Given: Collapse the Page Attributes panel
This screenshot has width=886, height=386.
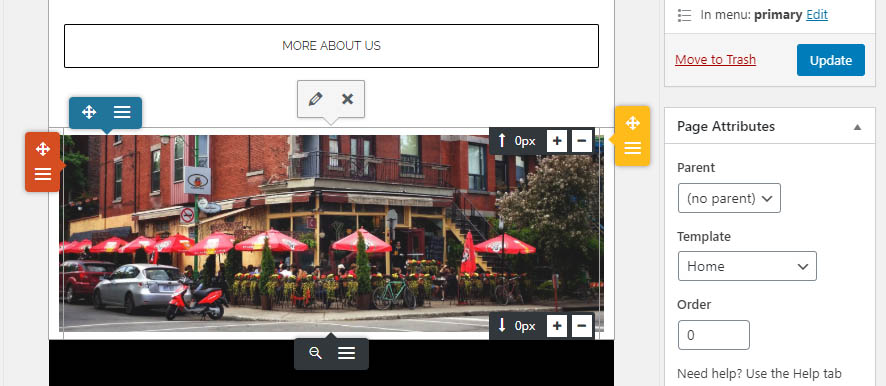Looking at the screenshot, I should [857, 127].
